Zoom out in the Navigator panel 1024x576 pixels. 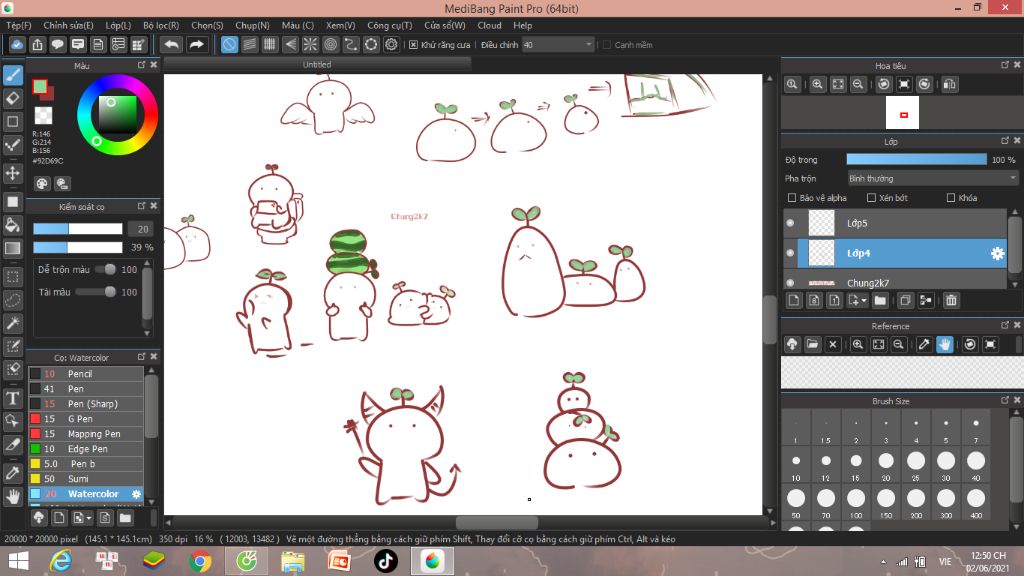tap(858, 84)
